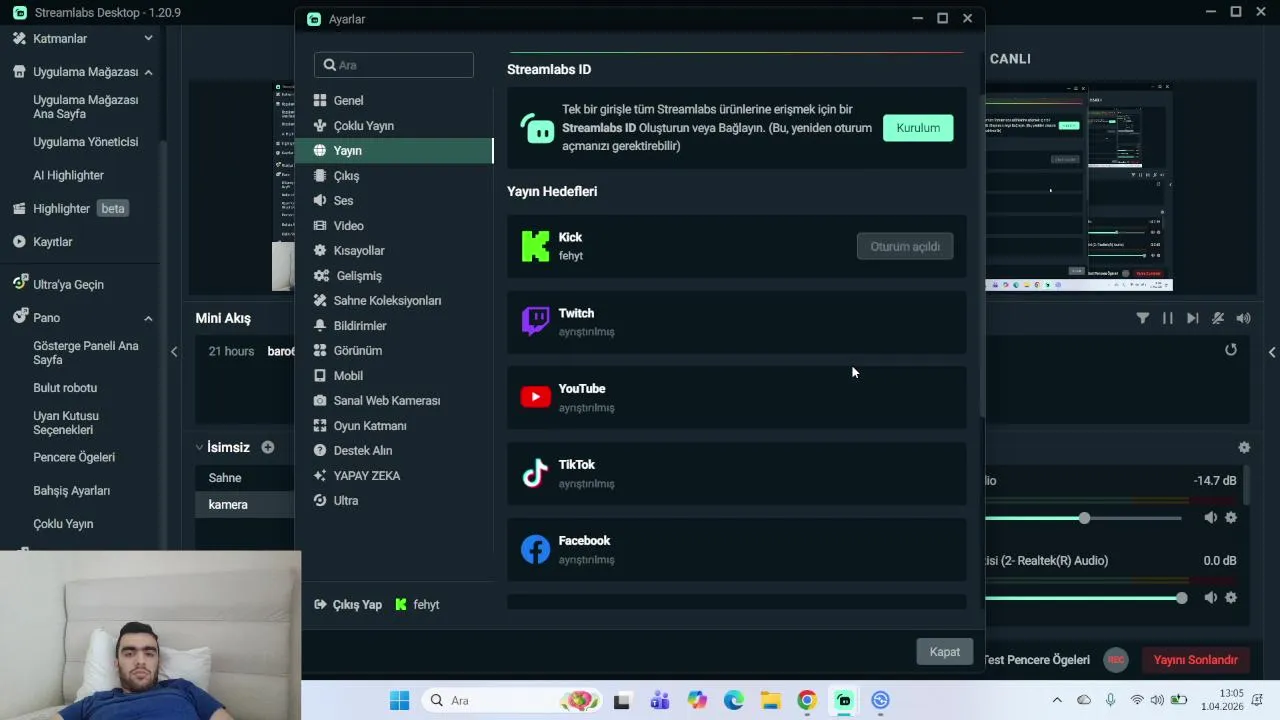The height and width of the screenshot is (720, 1280).
Task: Open Bahşiş Ayarları in sidebar
Action: pos(72,491)
